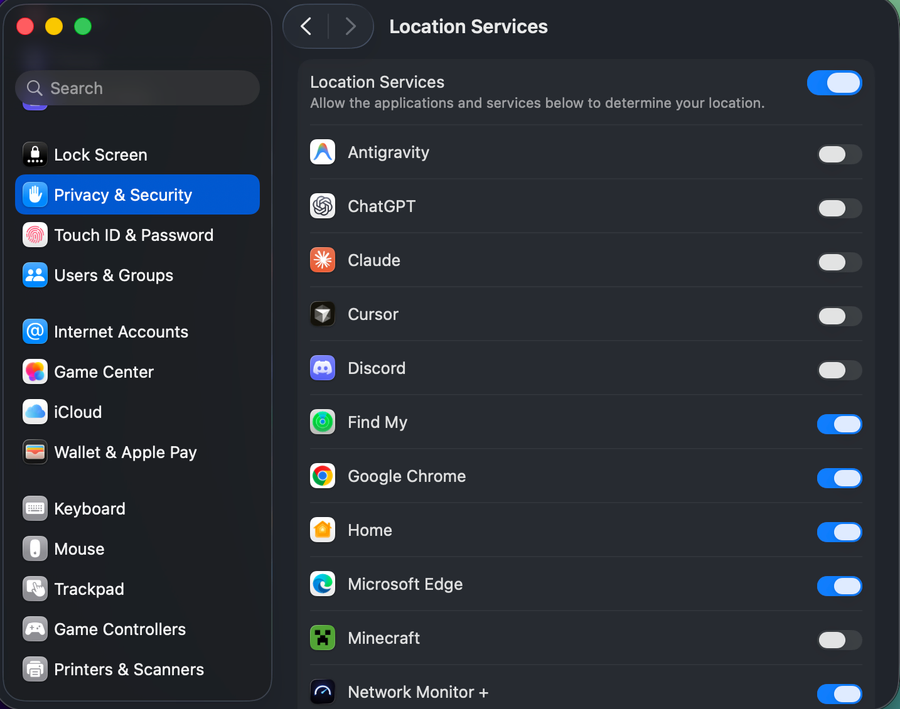The height and width of the screenshot is (709, 900).
Task: Click the Home app icon
Action: (323, 530)
